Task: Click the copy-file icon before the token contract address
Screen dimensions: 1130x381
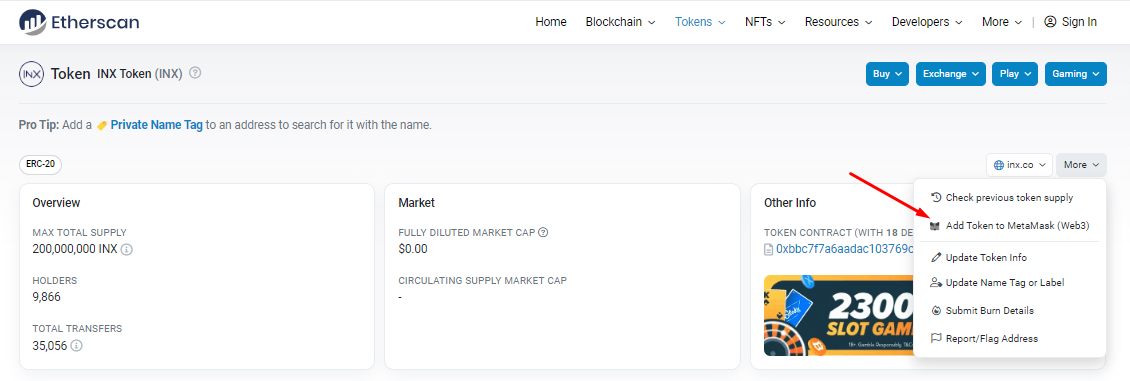Action: (768, 249)
